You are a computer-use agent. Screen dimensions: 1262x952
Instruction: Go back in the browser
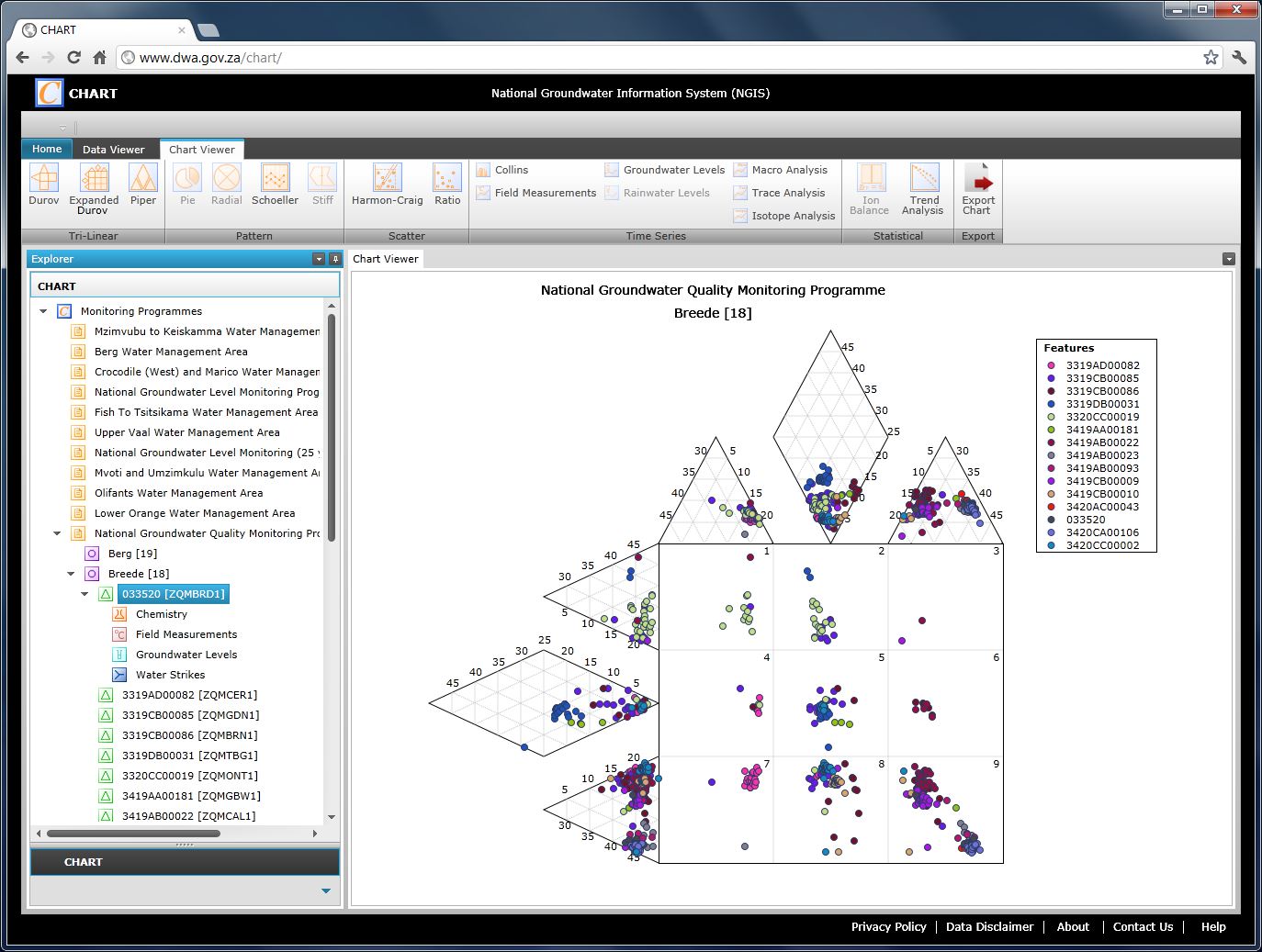23,57
